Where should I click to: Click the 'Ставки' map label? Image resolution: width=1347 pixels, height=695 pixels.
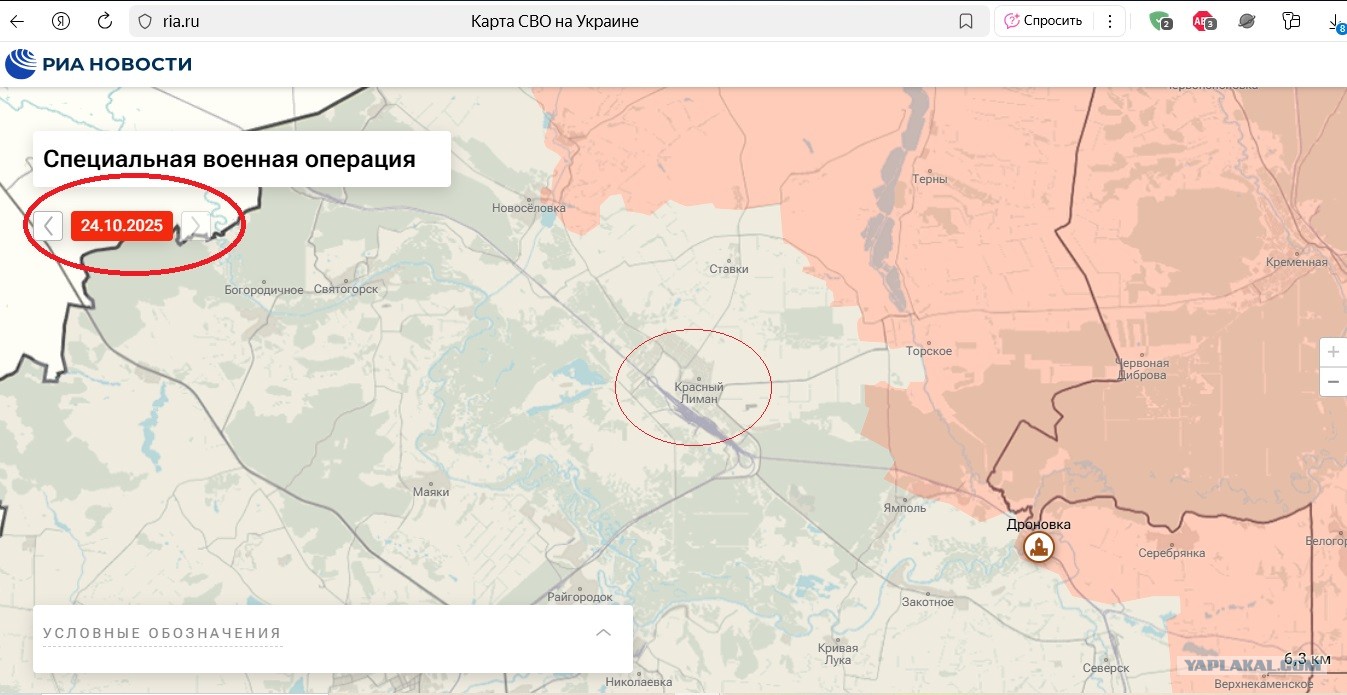click(729, 269)
